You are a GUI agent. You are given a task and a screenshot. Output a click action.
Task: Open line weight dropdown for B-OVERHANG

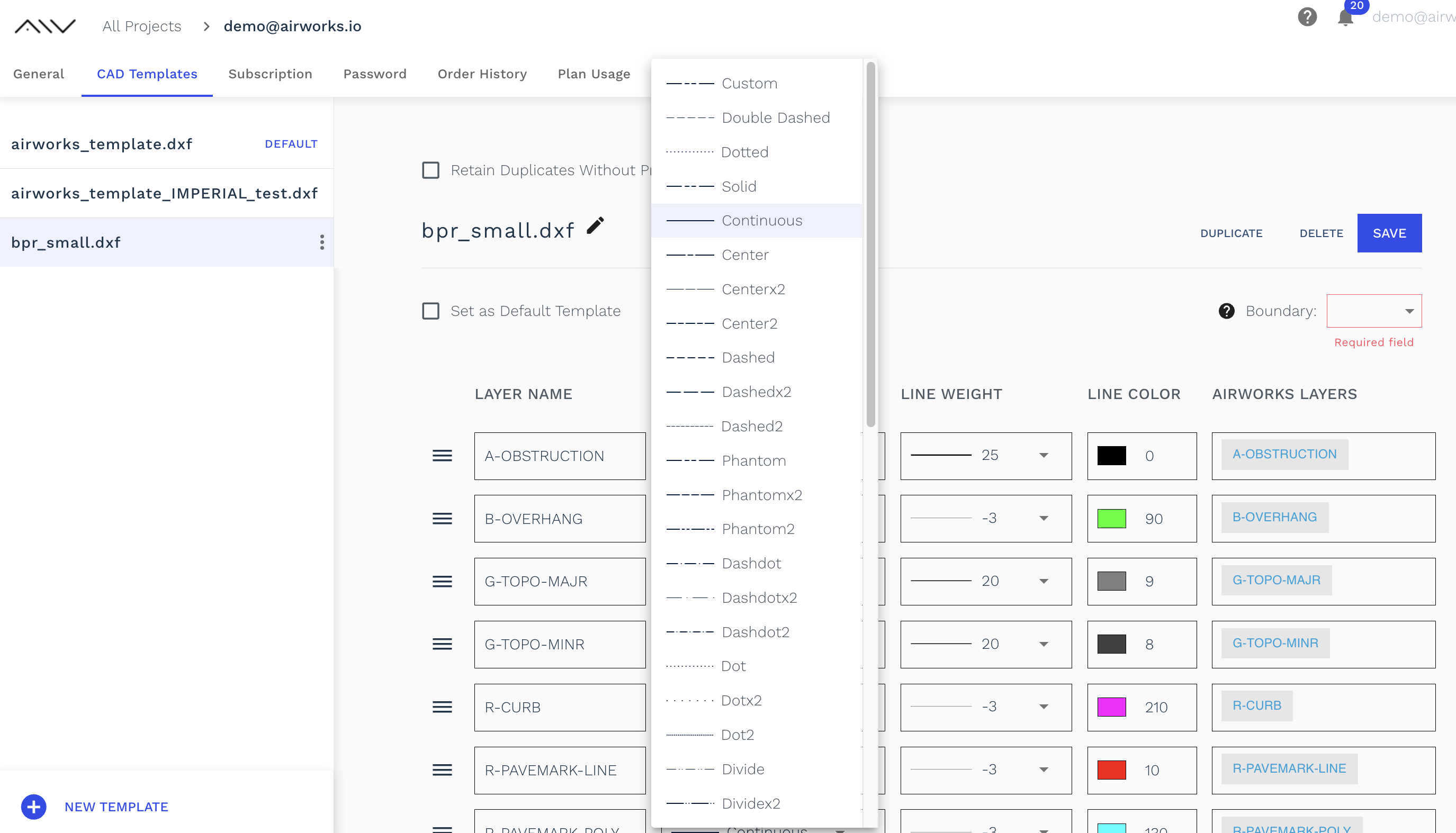click(985, 518)
